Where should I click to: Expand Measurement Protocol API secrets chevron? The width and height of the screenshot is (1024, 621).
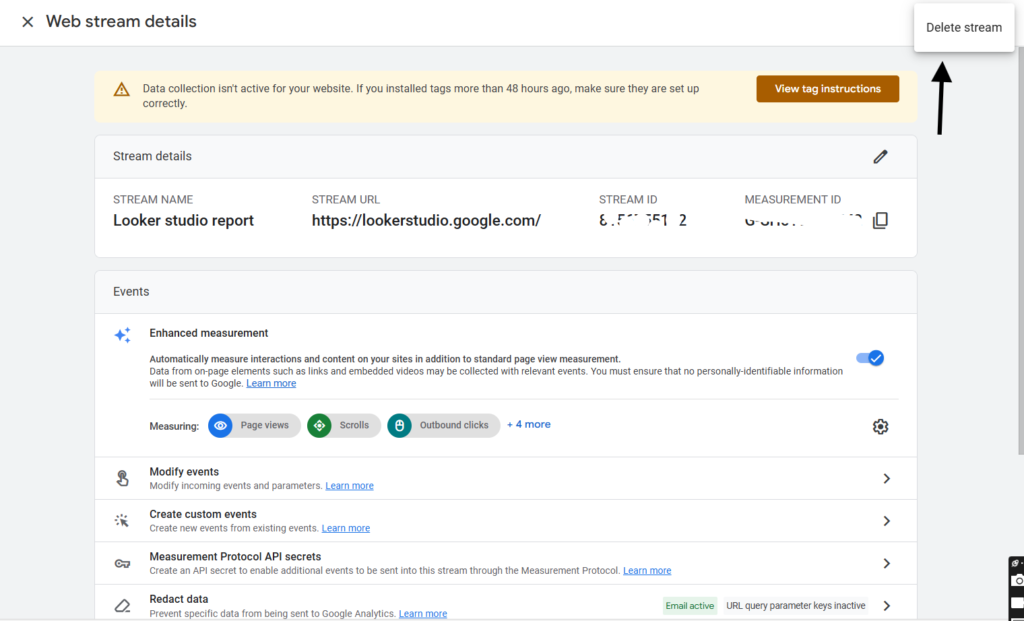pos(886,564)
